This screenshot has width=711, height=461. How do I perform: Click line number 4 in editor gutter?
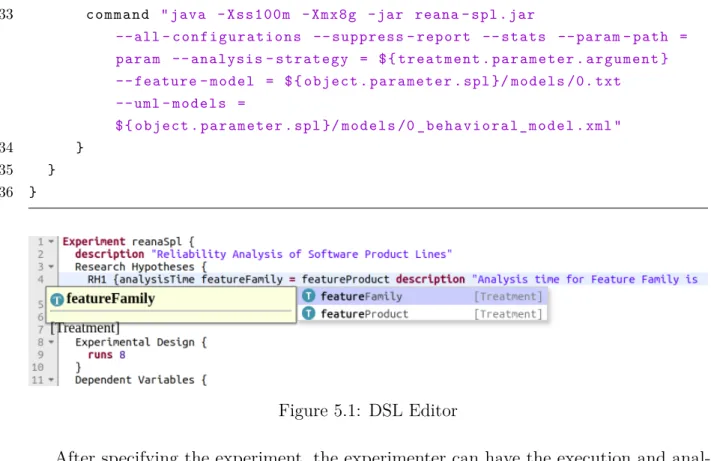coord(40,279)
